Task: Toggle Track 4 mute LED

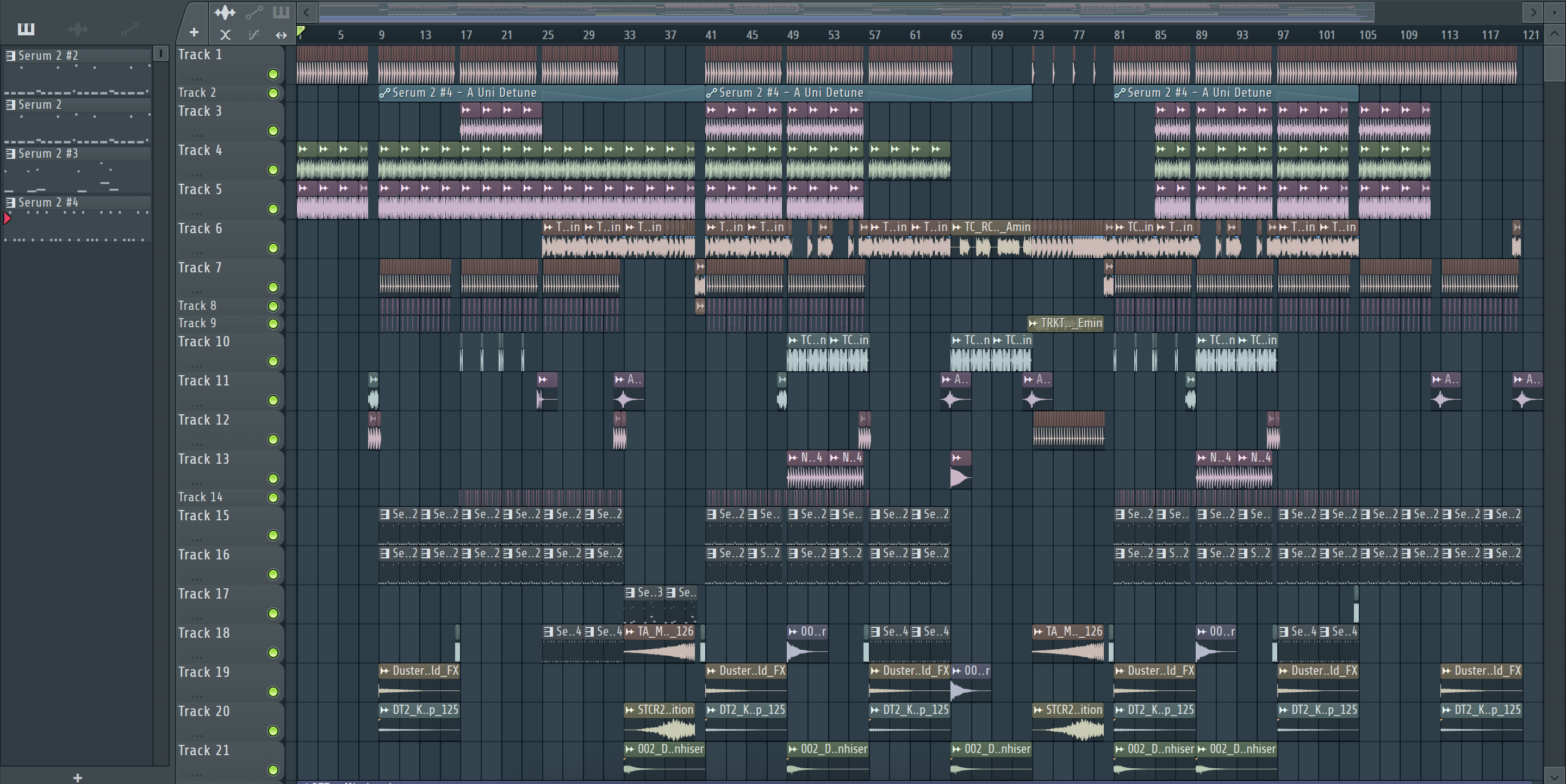Action: pos(273,170)
